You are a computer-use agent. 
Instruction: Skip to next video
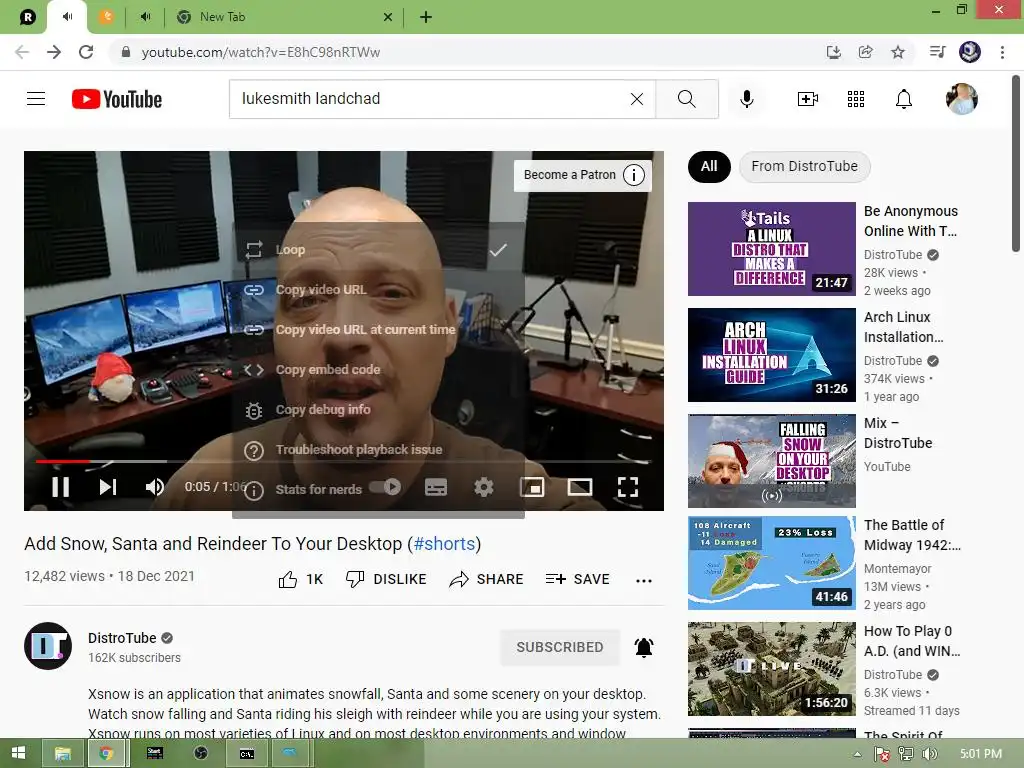coord(108,487)
